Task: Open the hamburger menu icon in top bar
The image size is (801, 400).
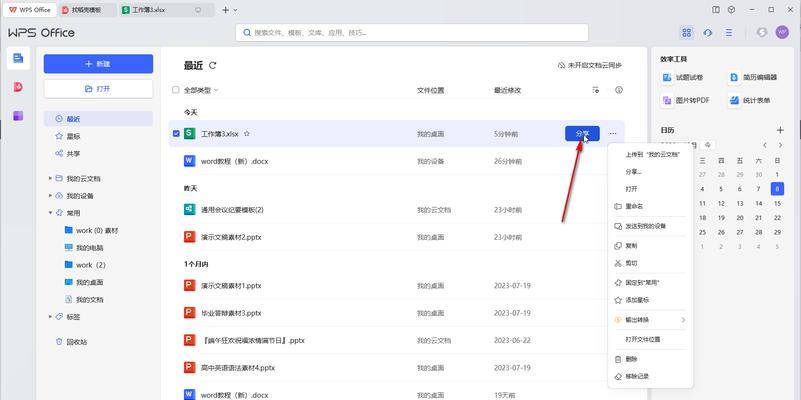Action: [x=729, y=33]
